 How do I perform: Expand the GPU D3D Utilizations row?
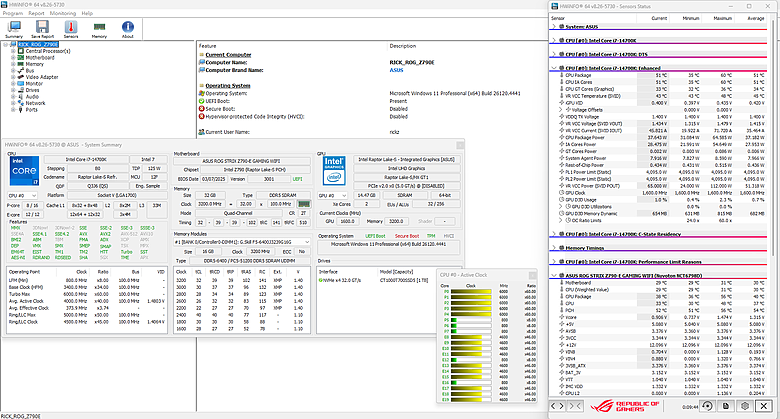[562, 207]
